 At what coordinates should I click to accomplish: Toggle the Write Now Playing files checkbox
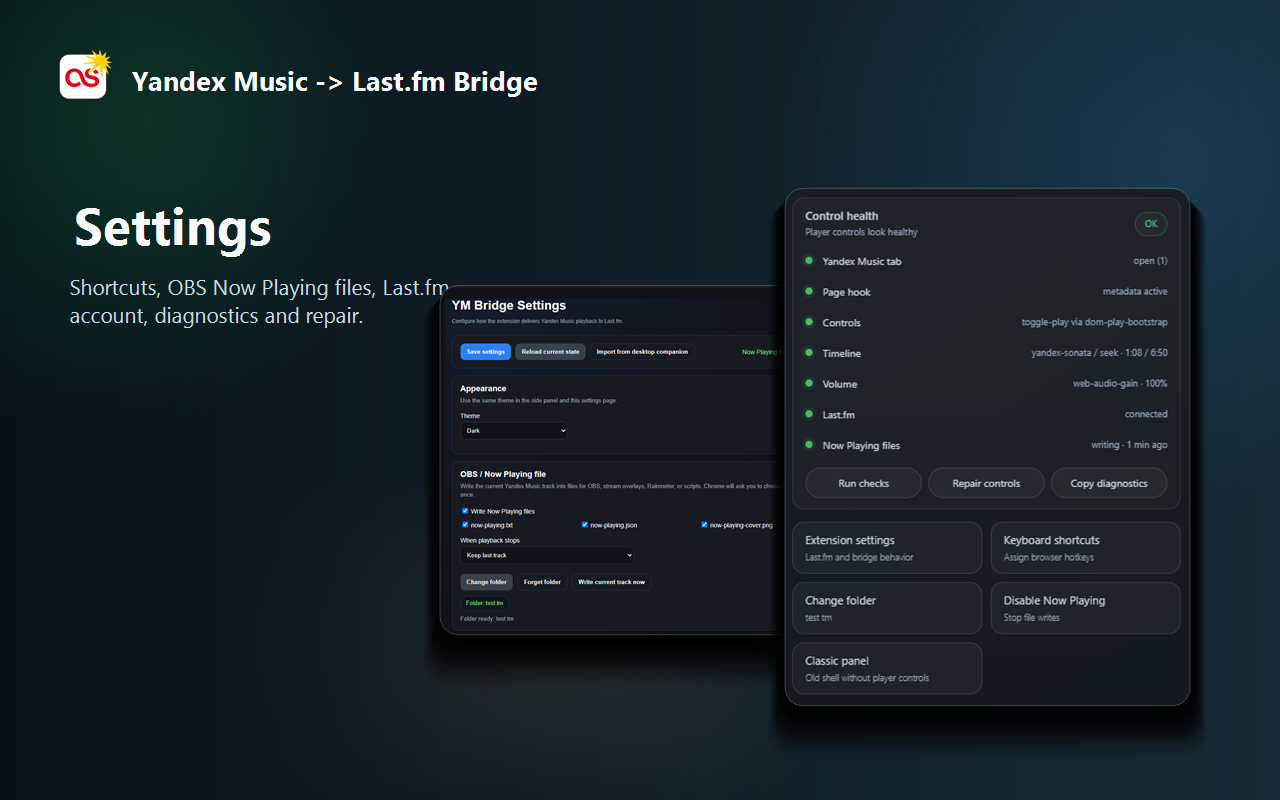pos(465,511)
